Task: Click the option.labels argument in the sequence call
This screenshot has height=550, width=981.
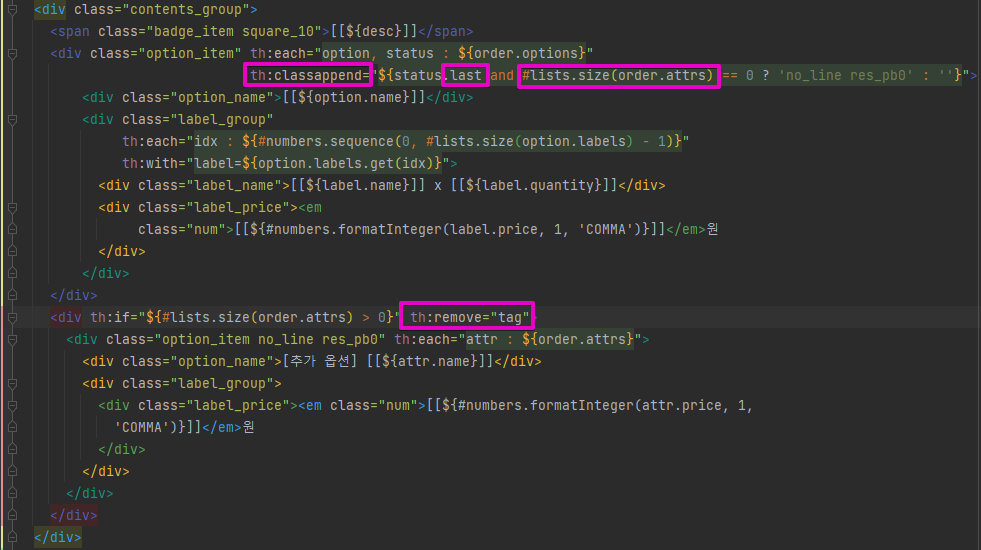Action: (573, 141)
